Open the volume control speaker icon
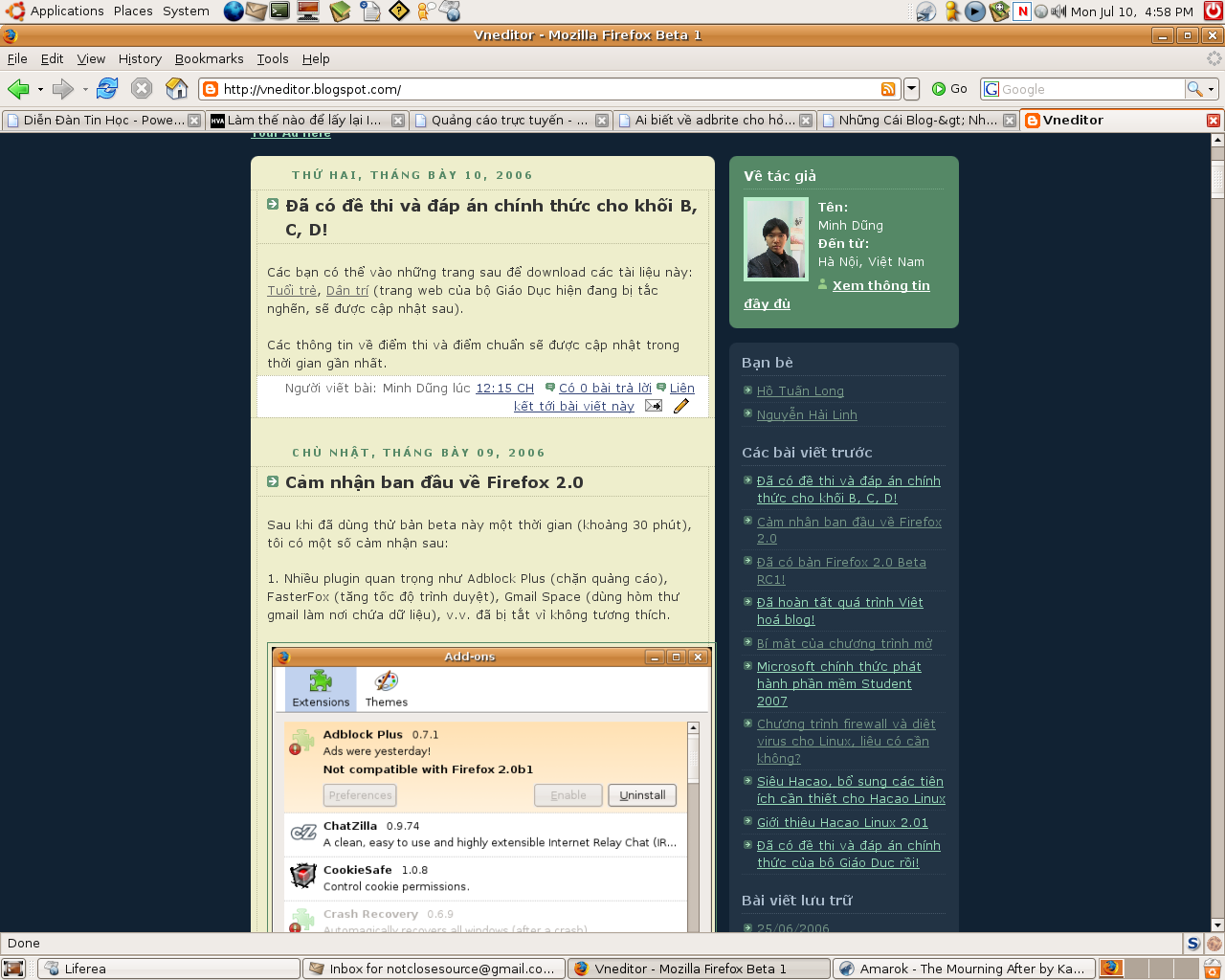 coord(1058,11)
